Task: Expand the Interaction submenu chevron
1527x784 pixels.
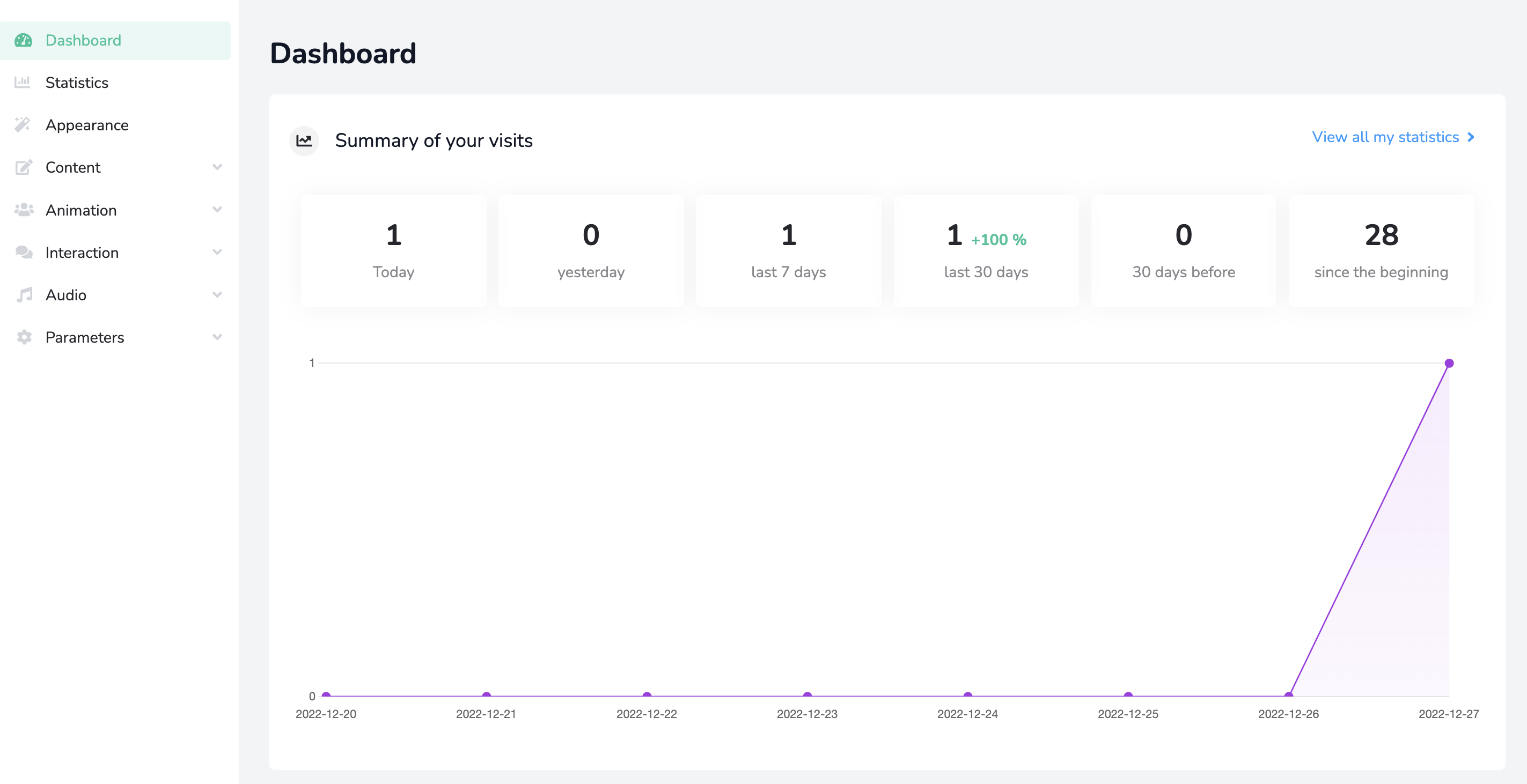Action: tap(217, 253)
